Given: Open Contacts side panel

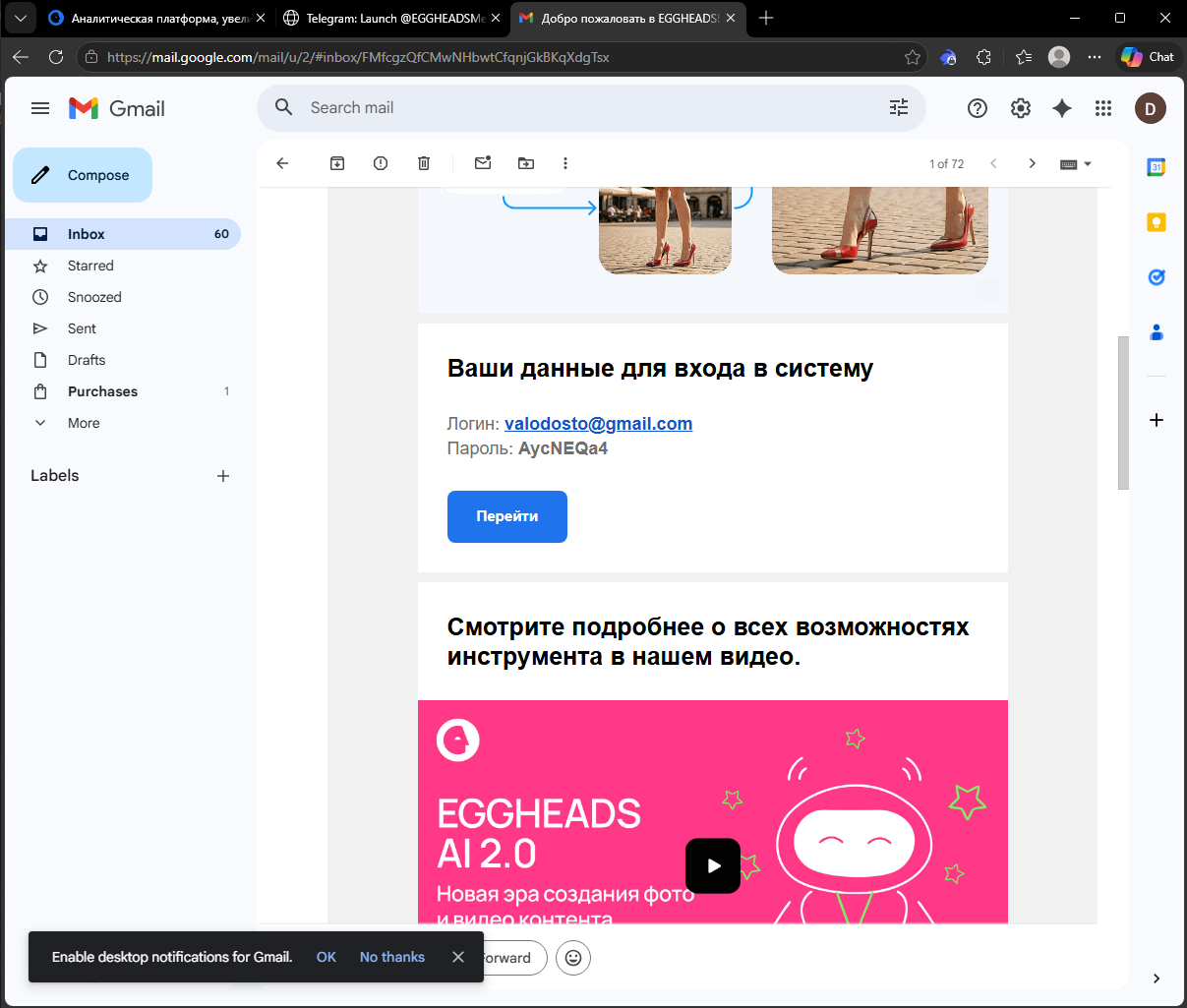Looking at the screenshot, I should [1157, 332].
